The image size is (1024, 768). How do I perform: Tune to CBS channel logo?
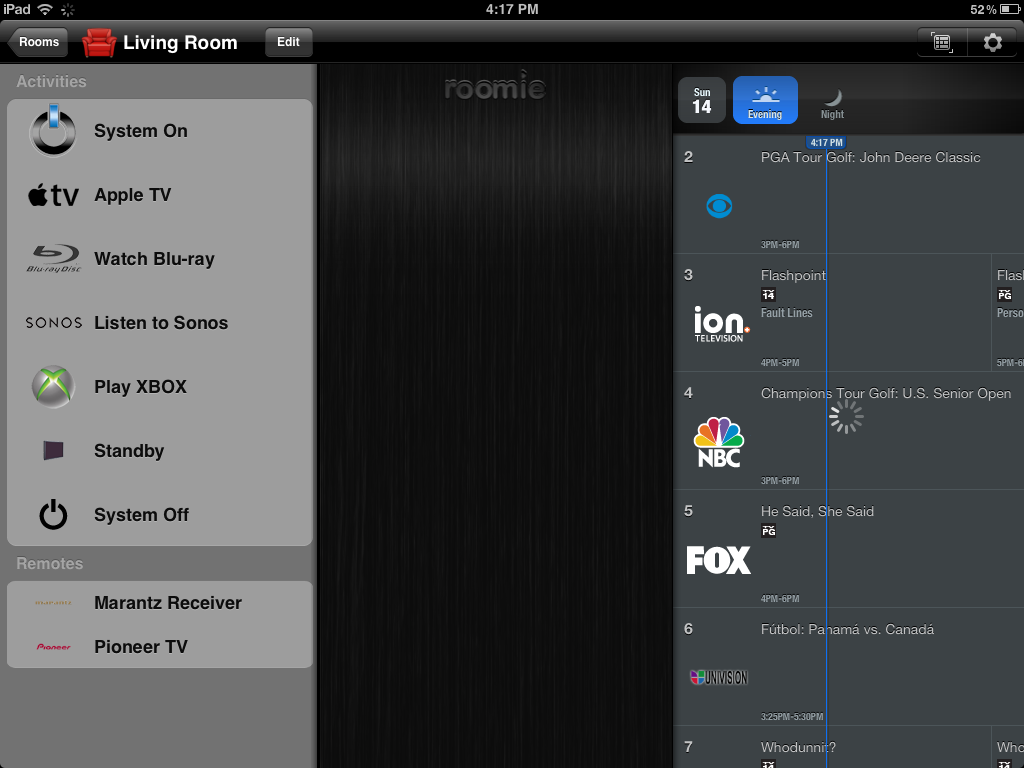click(x=719, y=206)
